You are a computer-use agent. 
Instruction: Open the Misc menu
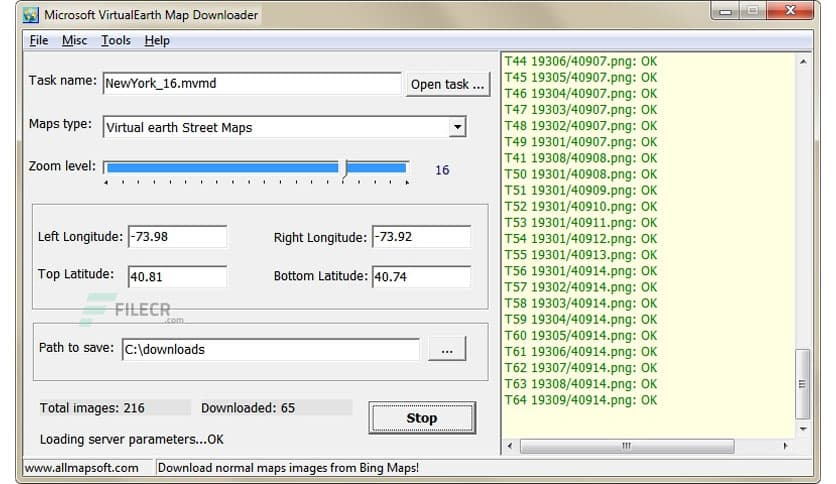[74, 41]
